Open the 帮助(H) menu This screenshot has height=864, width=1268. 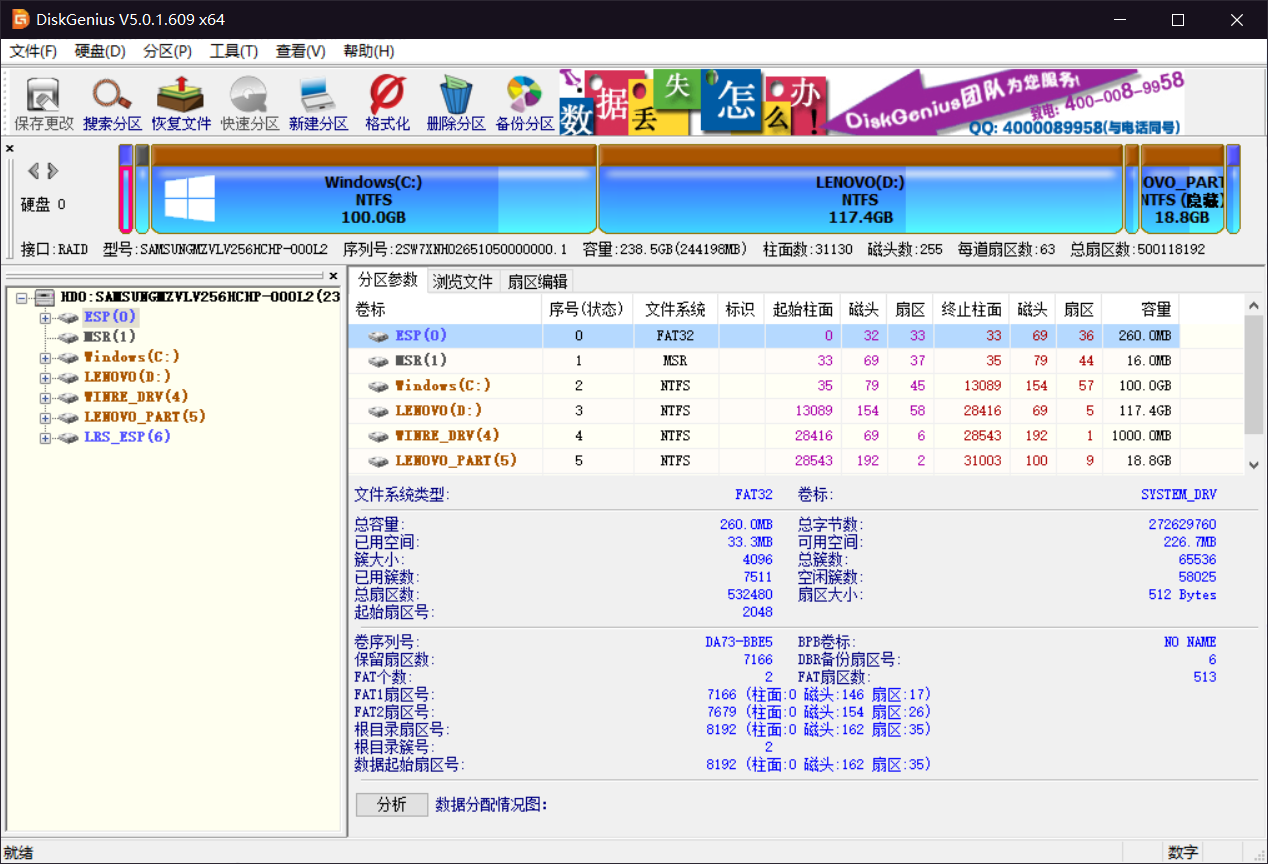(368, 51)
